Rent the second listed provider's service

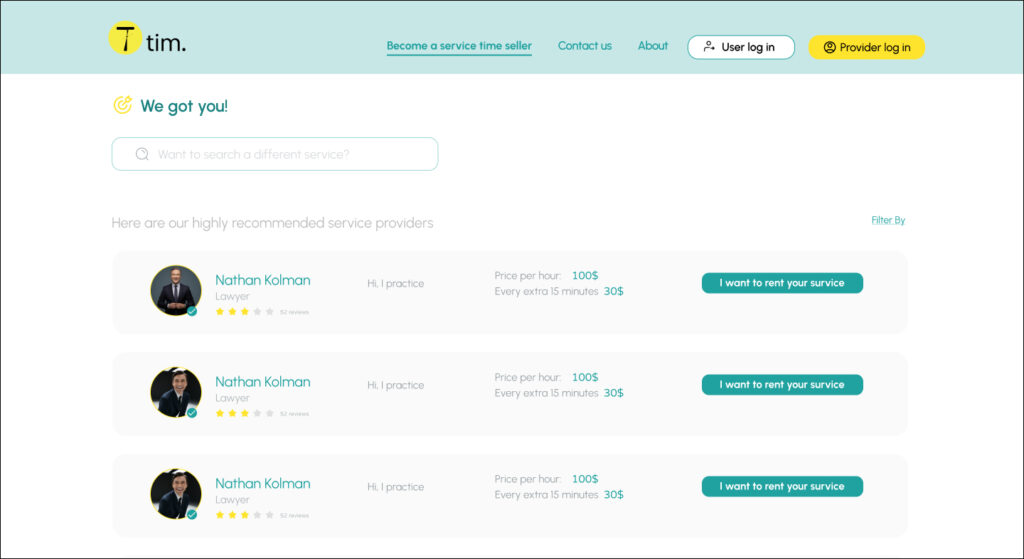(x=782, y=385)
